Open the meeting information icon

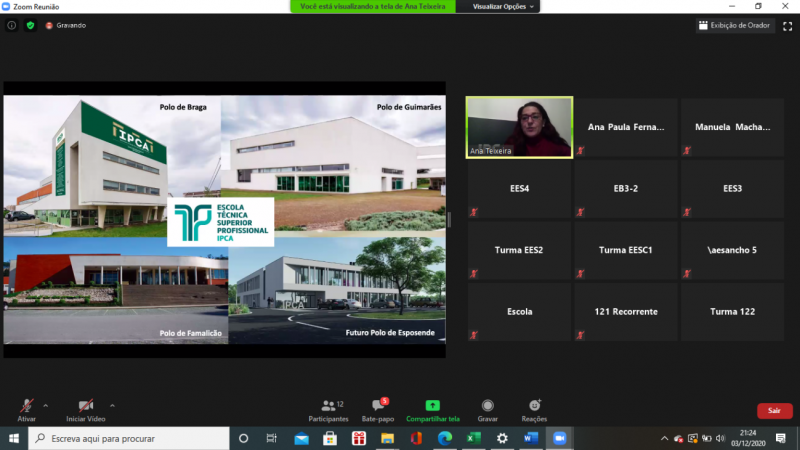(11, 25)
